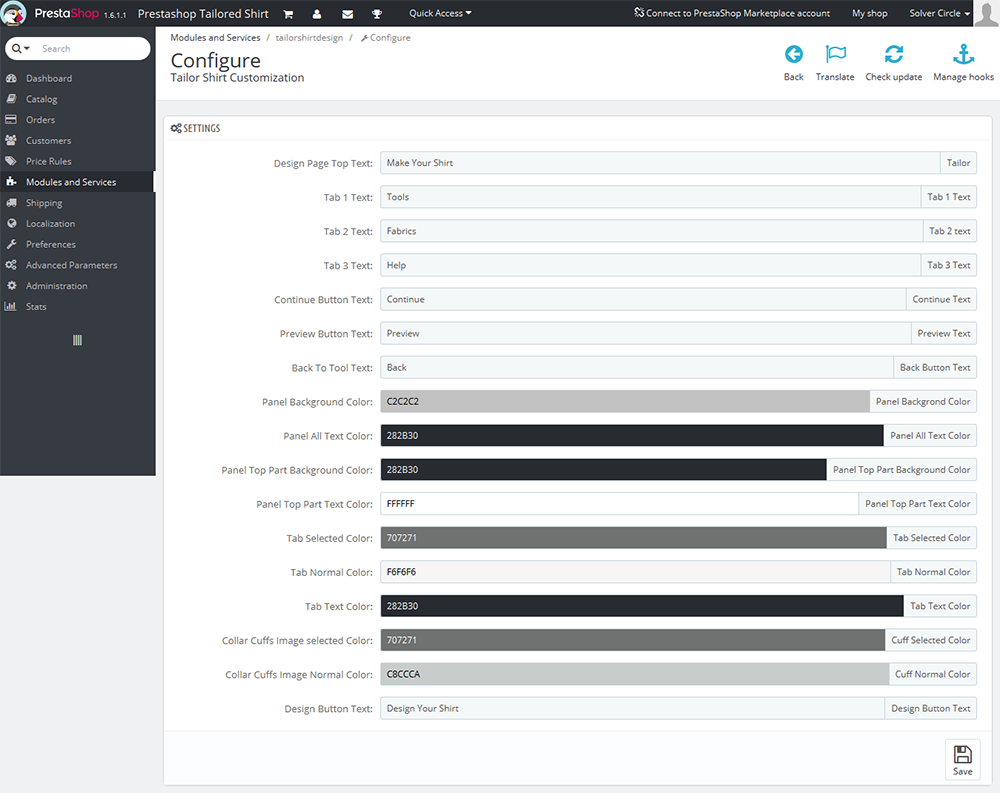Click the Panel Top Part Text Color FFFFFF field
1000x793 pixels.
click(x=620, y=504)
